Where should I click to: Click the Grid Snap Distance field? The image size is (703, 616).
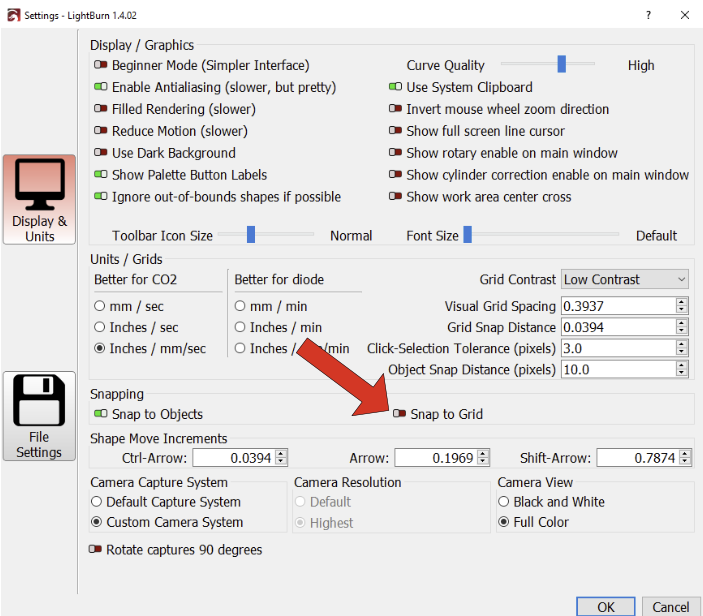[618, 327]
